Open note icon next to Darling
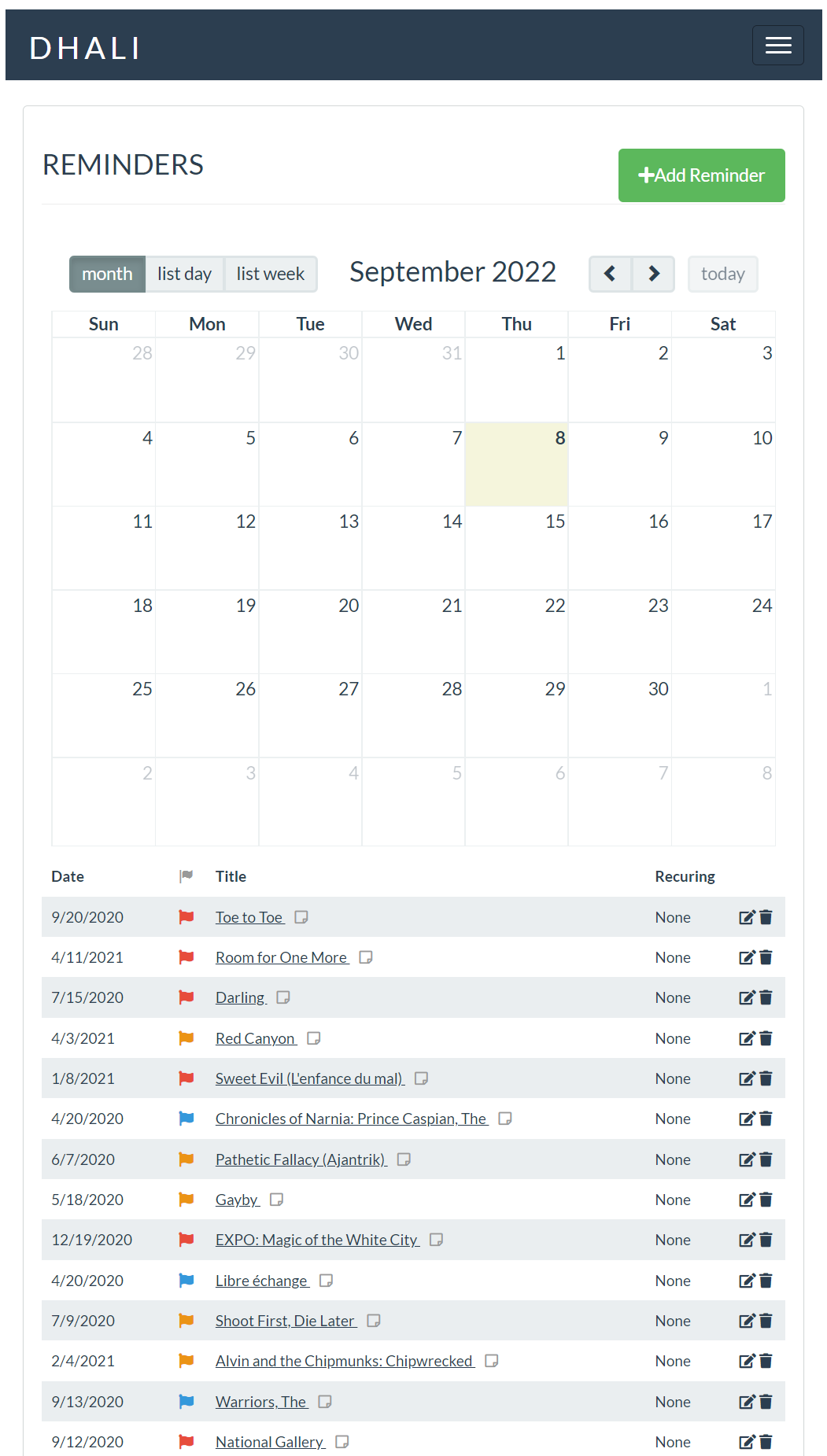The image size is (827, 1456). pyautogui.click(x=283, y=997)
